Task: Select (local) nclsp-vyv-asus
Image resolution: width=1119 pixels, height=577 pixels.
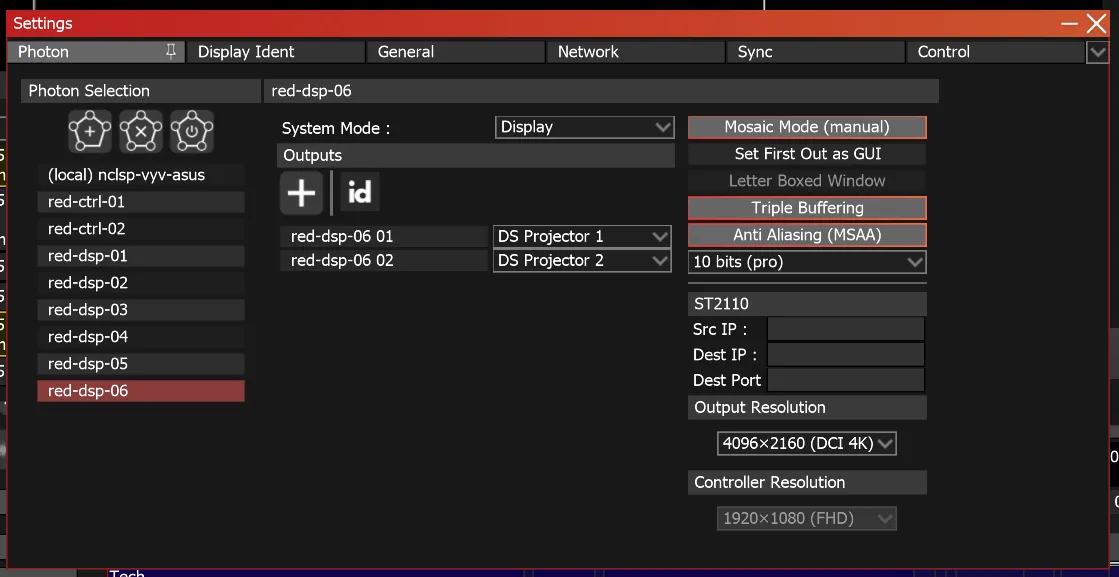Action: tap(141, 175)
